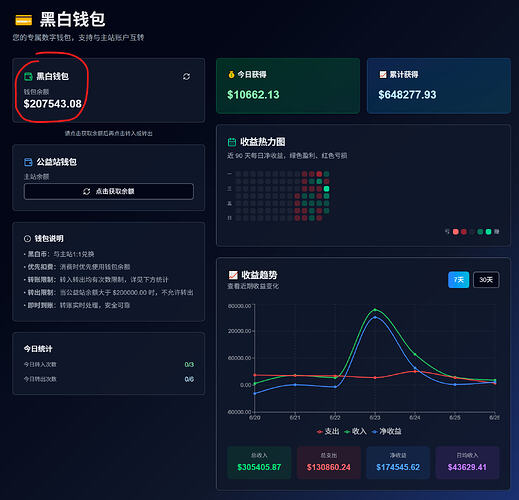Click the bright green swatch in the heatmap legend
The image size is (519, 500).
488,232
